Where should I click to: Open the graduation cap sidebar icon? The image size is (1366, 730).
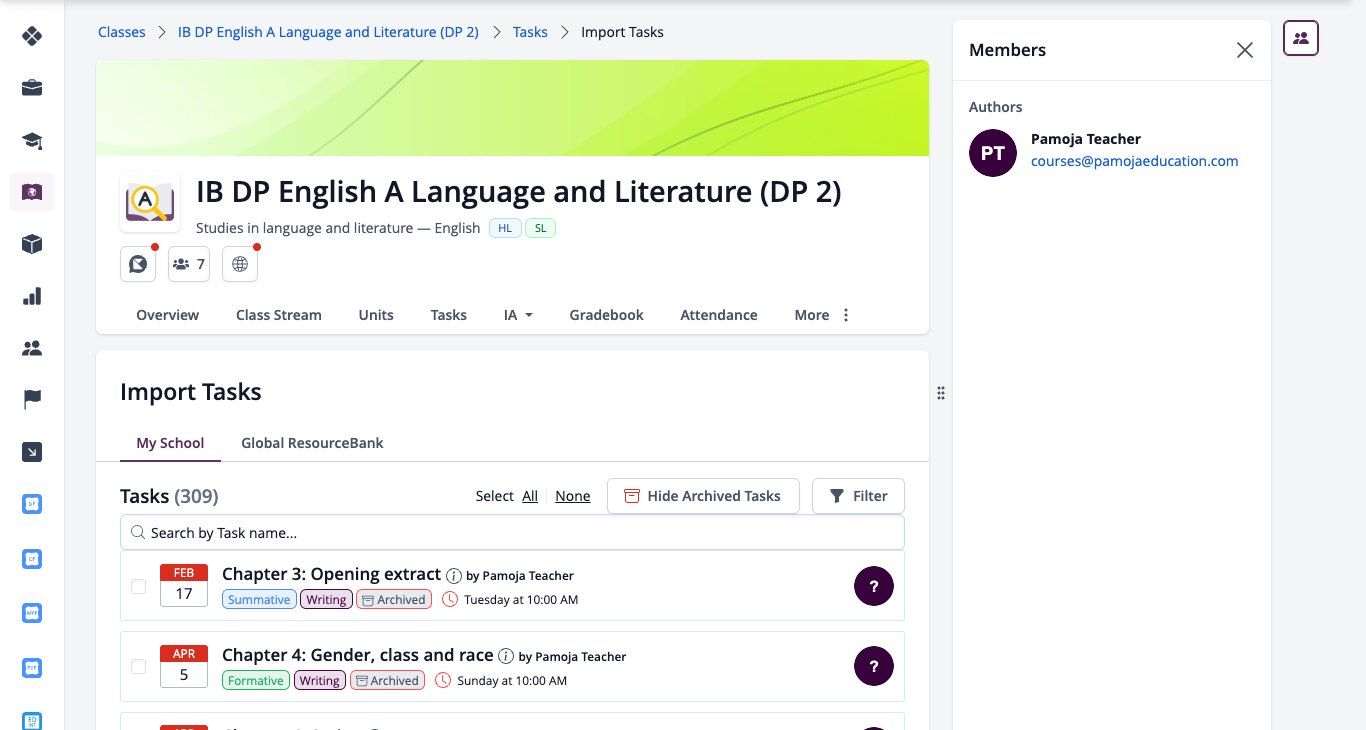(x=32, y=140)
